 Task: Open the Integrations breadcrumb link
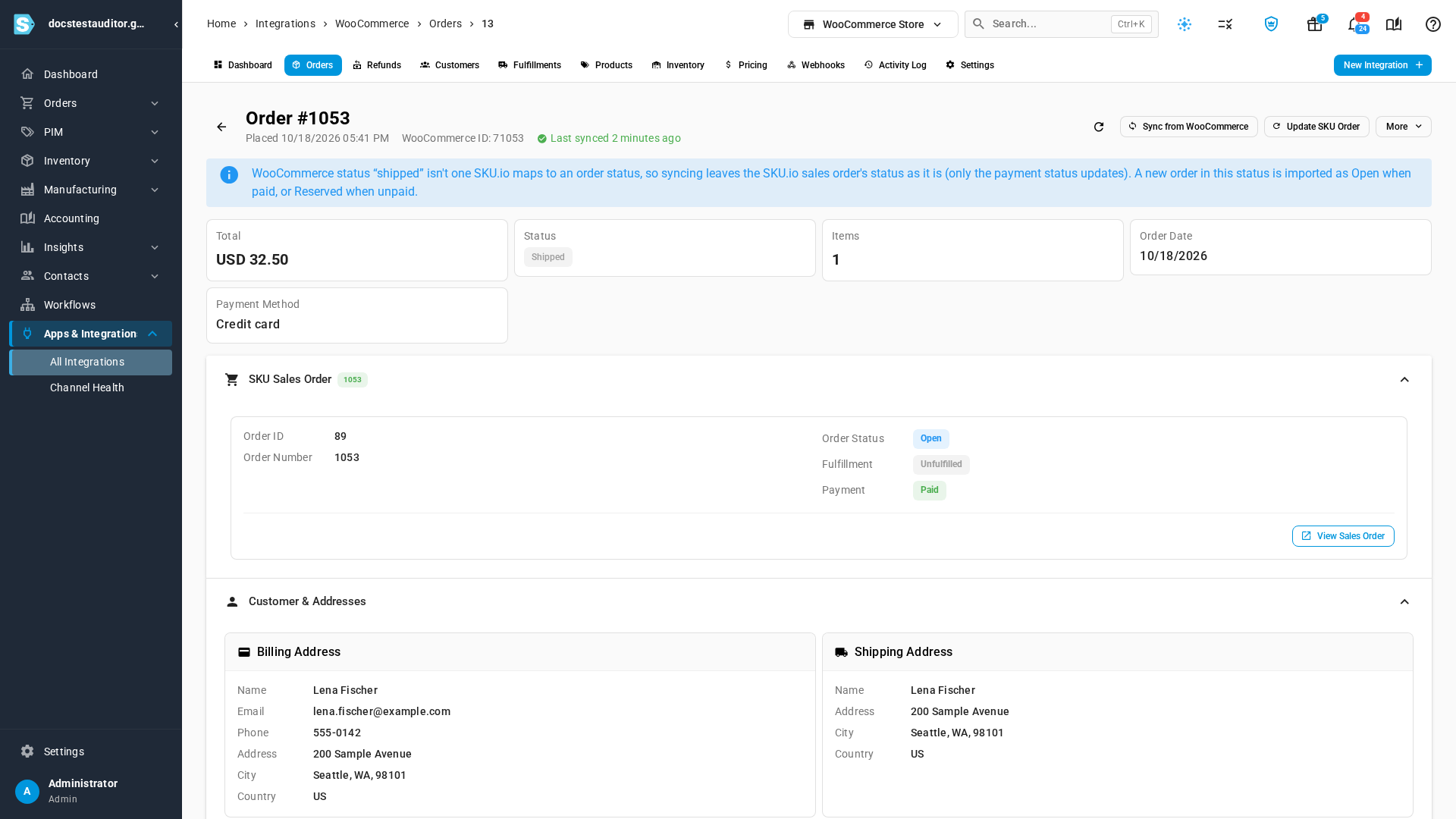pos(285,24)
